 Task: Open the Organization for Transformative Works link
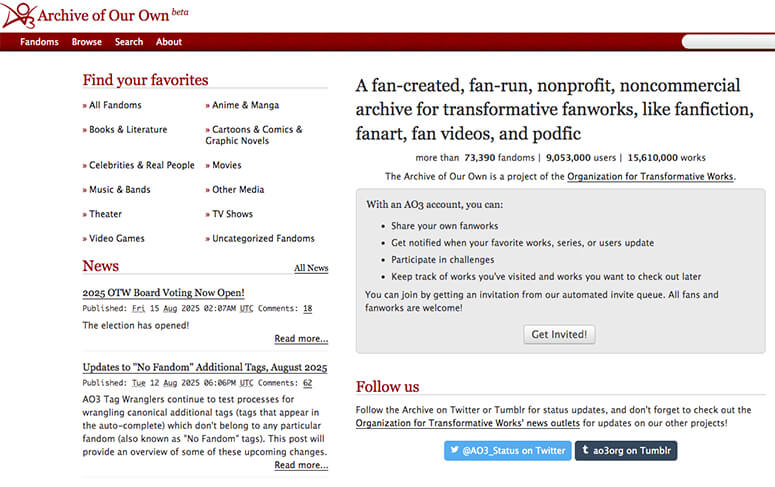(650, 177)
